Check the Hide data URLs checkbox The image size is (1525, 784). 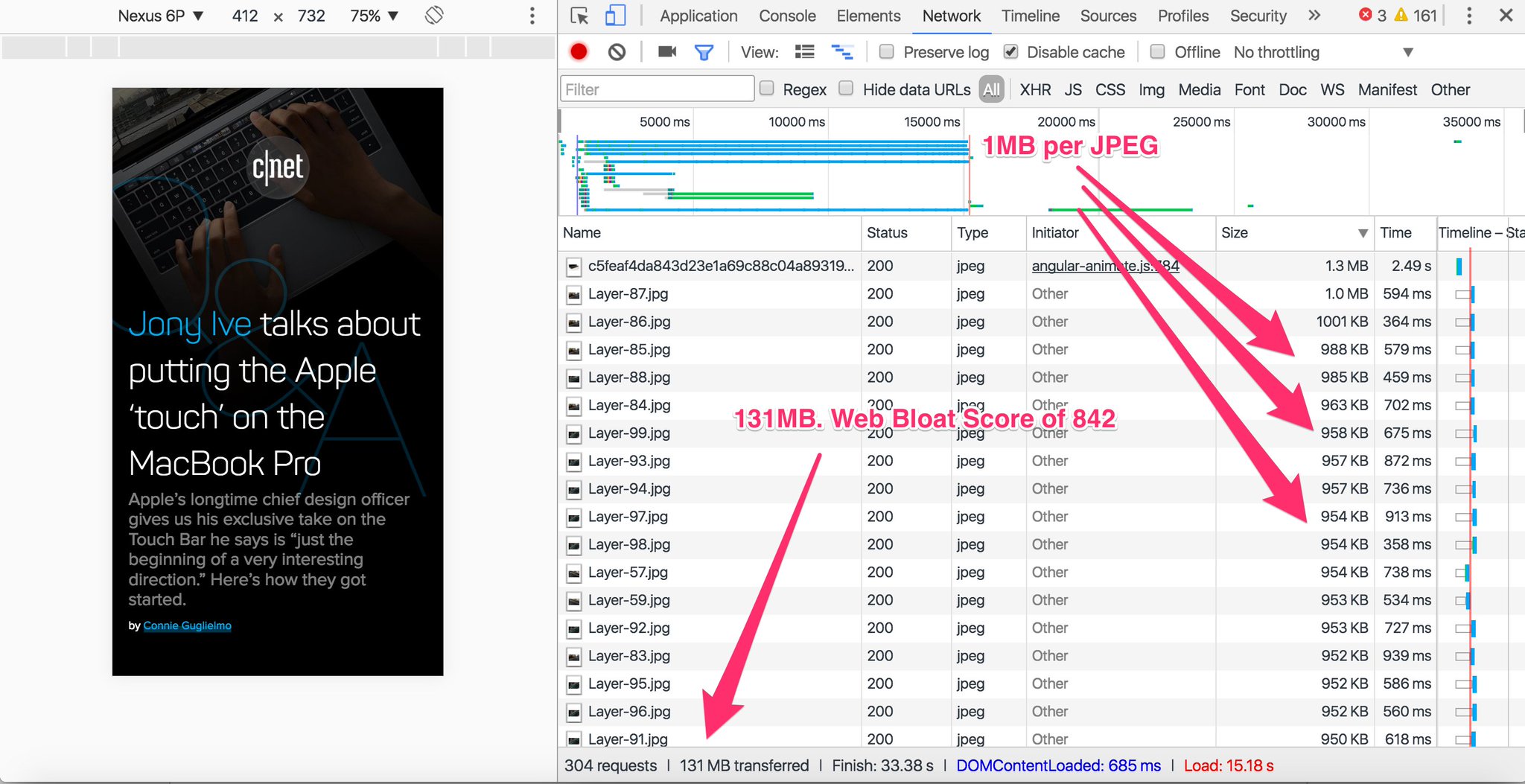[846, 89]
